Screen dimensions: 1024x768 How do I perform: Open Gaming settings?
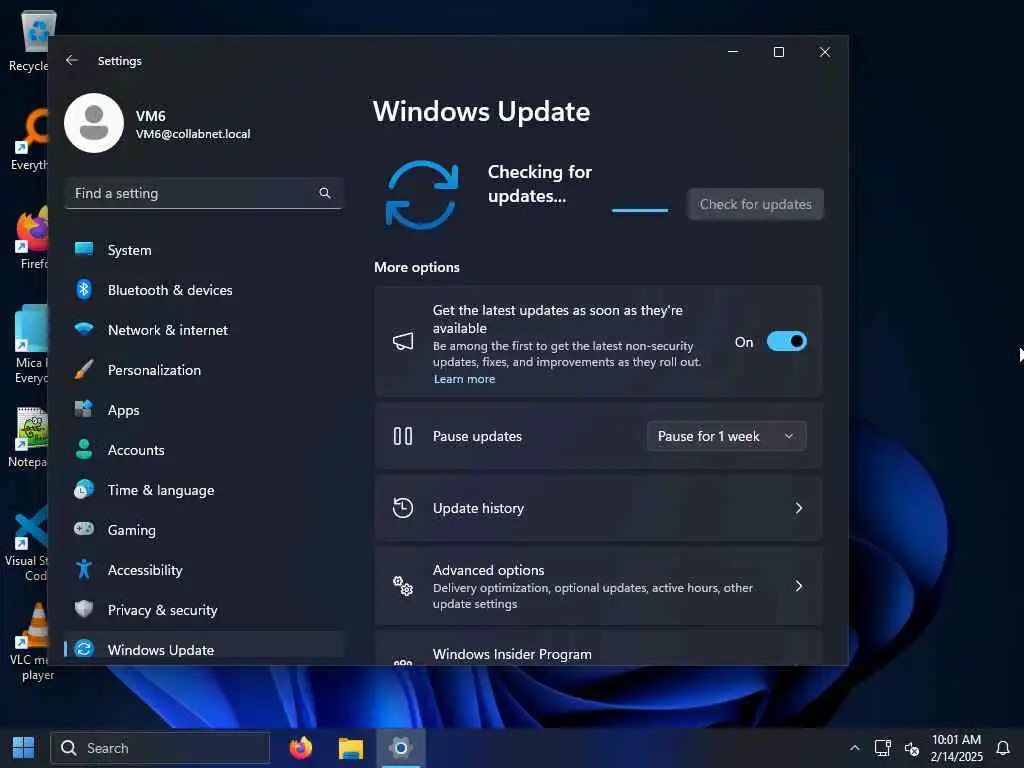coord(204,530)
